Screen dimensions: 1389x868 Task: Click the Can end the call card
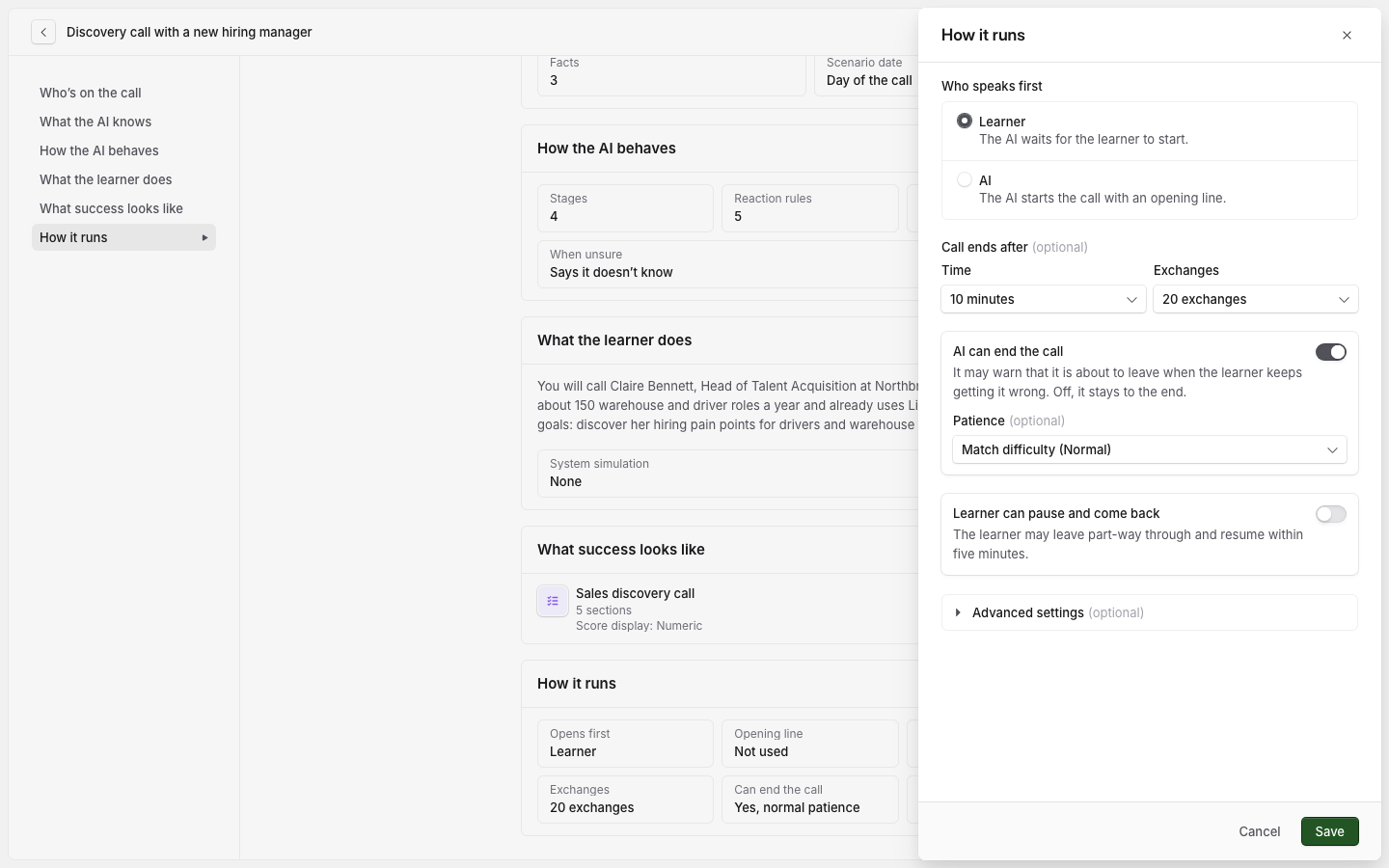coord(810,800)
